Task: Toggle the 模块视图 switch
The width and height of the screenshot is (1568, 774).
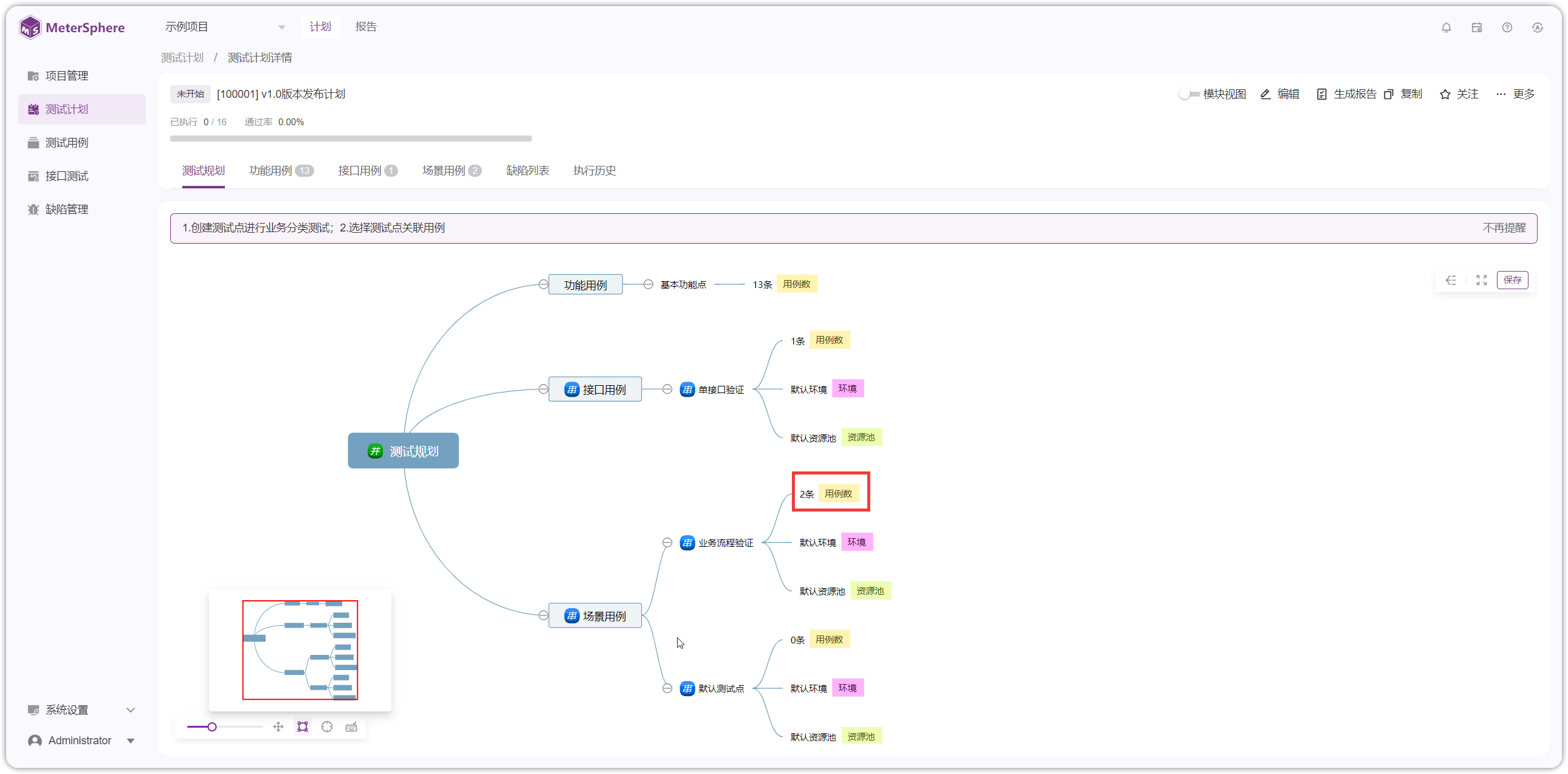Action: pos(1189,94)
